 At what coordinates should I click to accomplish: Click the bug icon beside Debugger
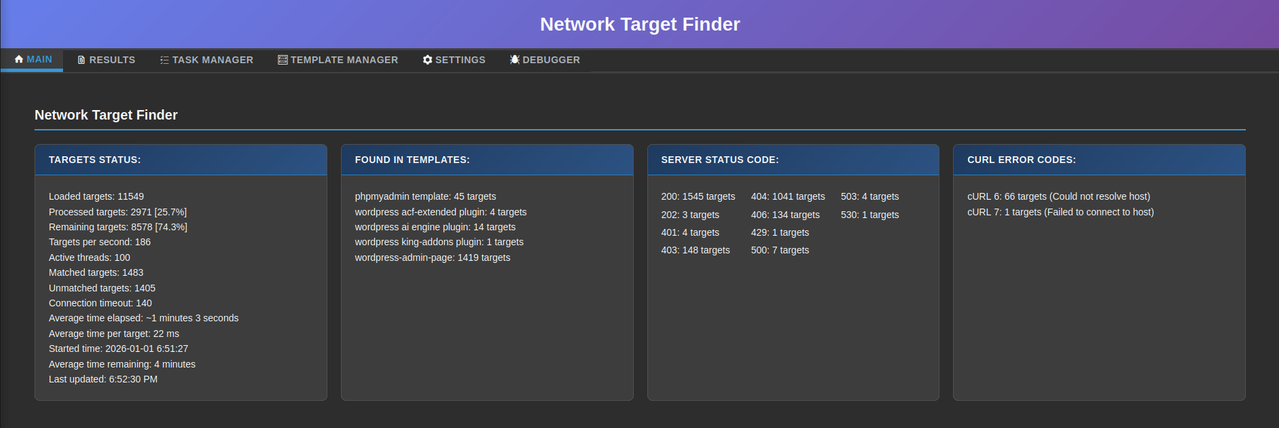514,60
